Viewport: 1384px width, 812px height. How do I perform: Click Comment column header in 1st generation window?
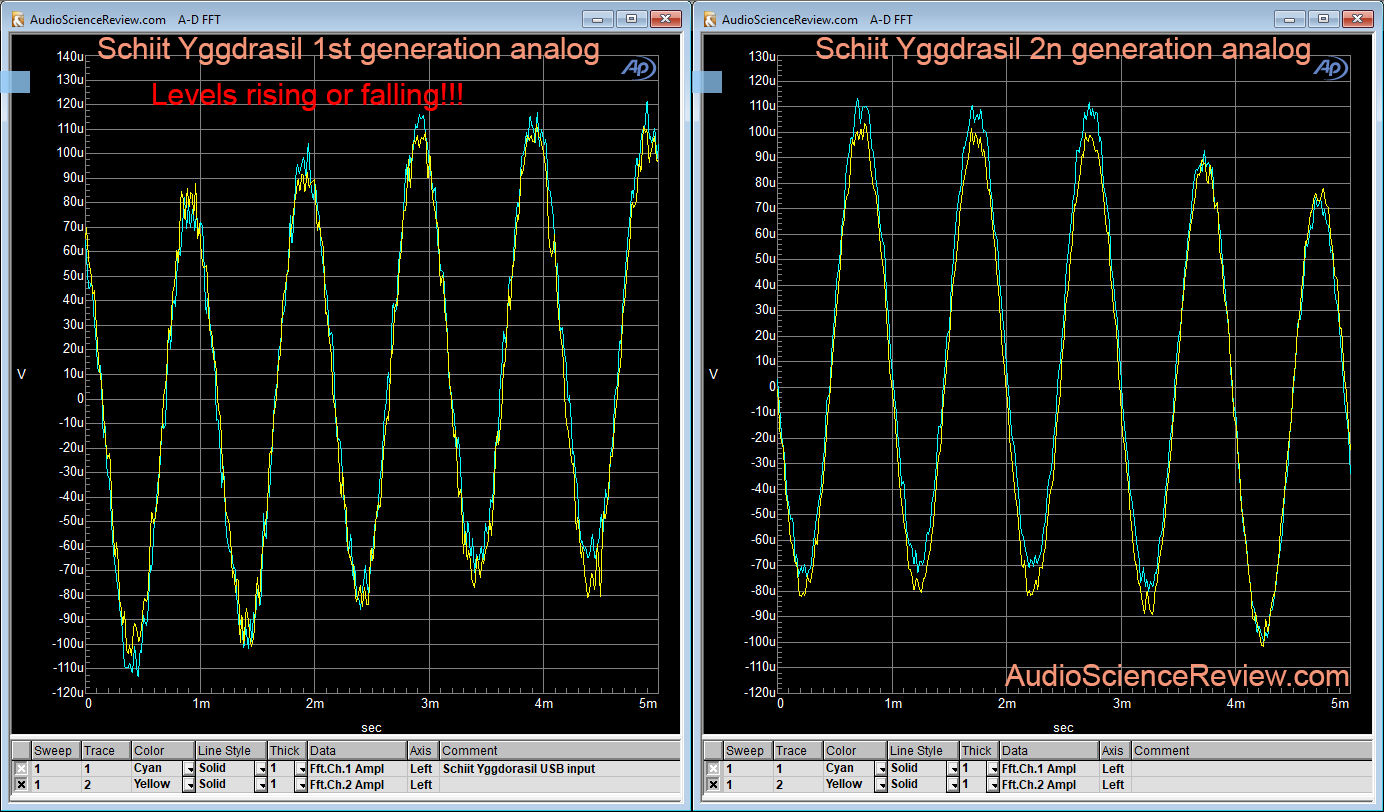click(559, 751)
